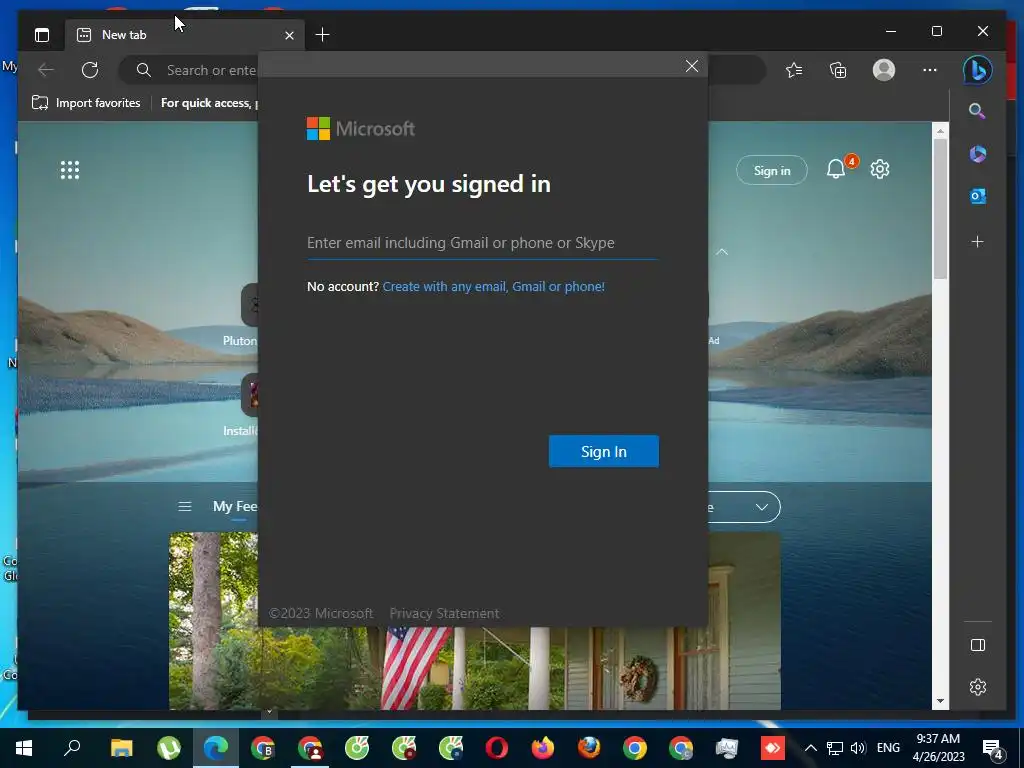Open a new tab with plus button
This screenshot has width=1024, height=768.
pyautogui.click(x=322, y=35)
